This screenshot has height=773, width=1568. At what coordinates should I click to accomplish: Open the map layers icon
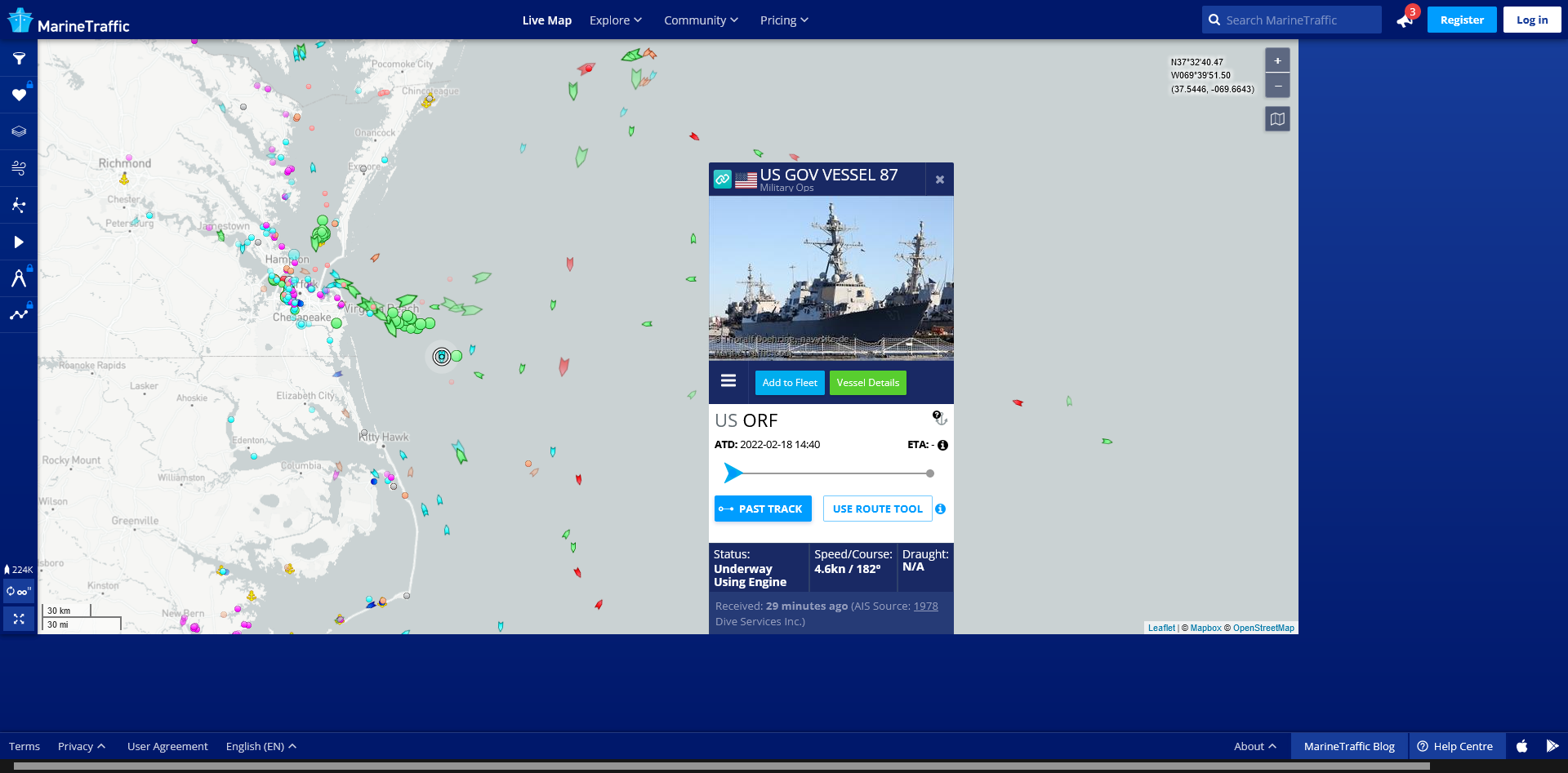click(19, 131)
